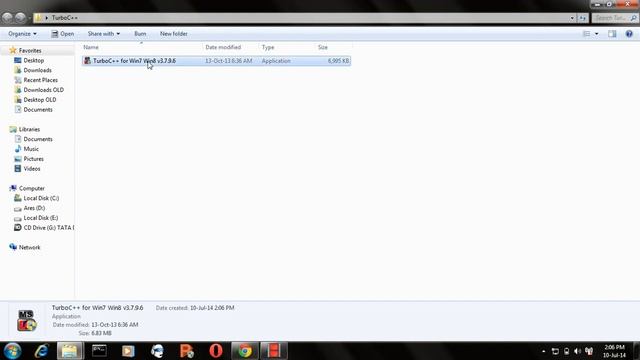
Task: Open the Share with dropdown
Action: 104,34
